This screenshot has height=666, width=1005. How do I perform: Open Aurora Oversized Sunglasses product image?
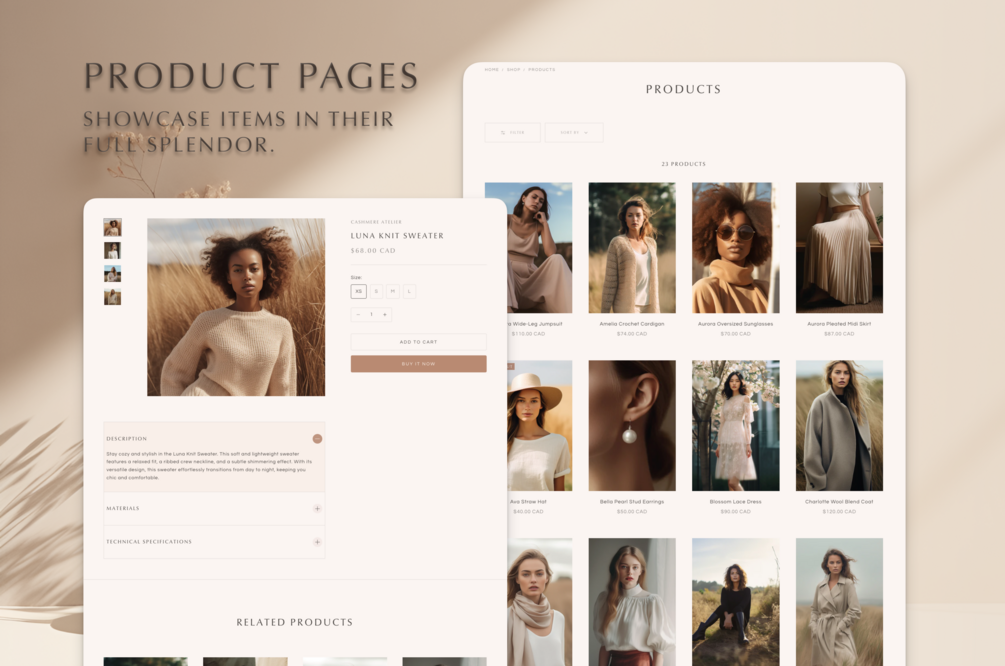click(x=736, y=247)
